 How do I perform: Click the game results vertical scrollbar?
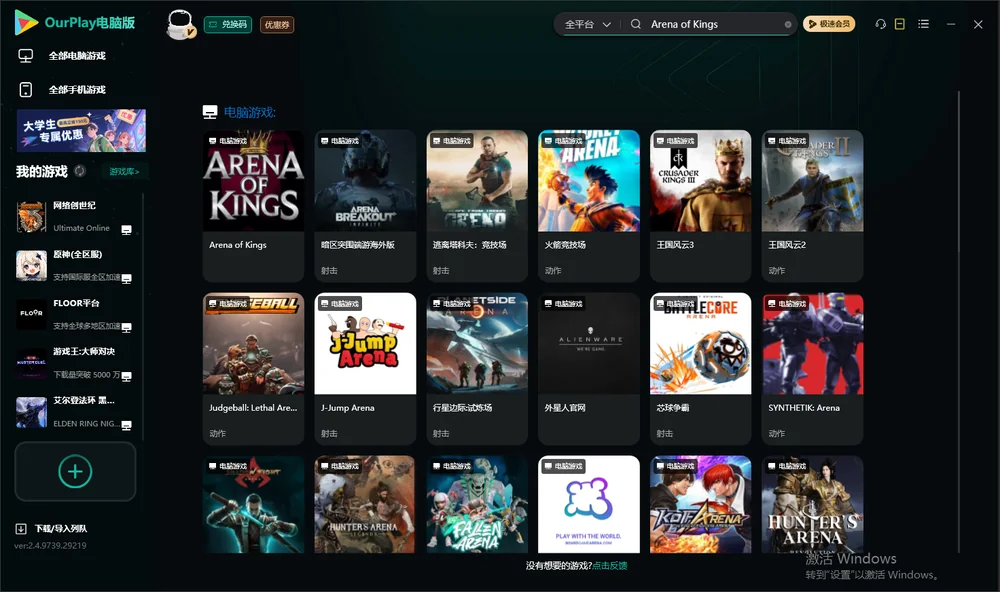click(958, 322)
